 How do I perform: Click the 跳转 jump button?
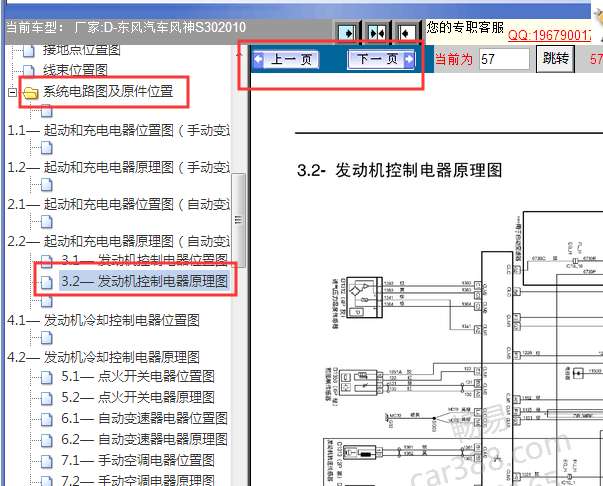[x=555, y=59]
